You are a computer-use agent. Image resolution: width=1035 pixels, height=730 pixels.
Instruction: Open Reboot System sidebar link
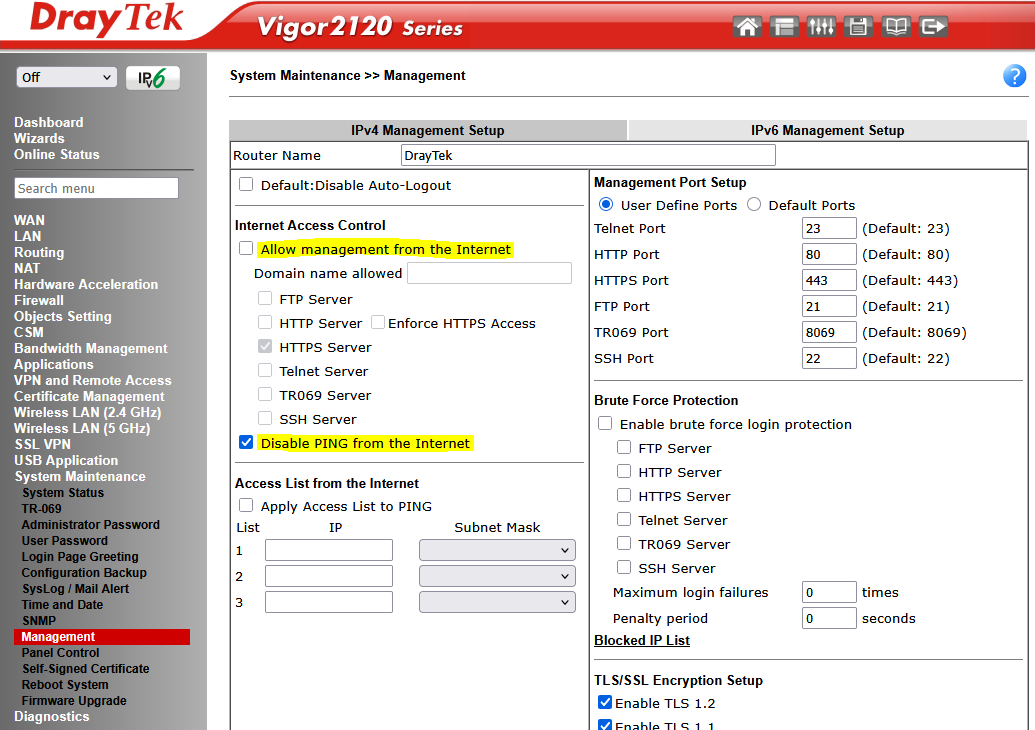tap(65, 685)
